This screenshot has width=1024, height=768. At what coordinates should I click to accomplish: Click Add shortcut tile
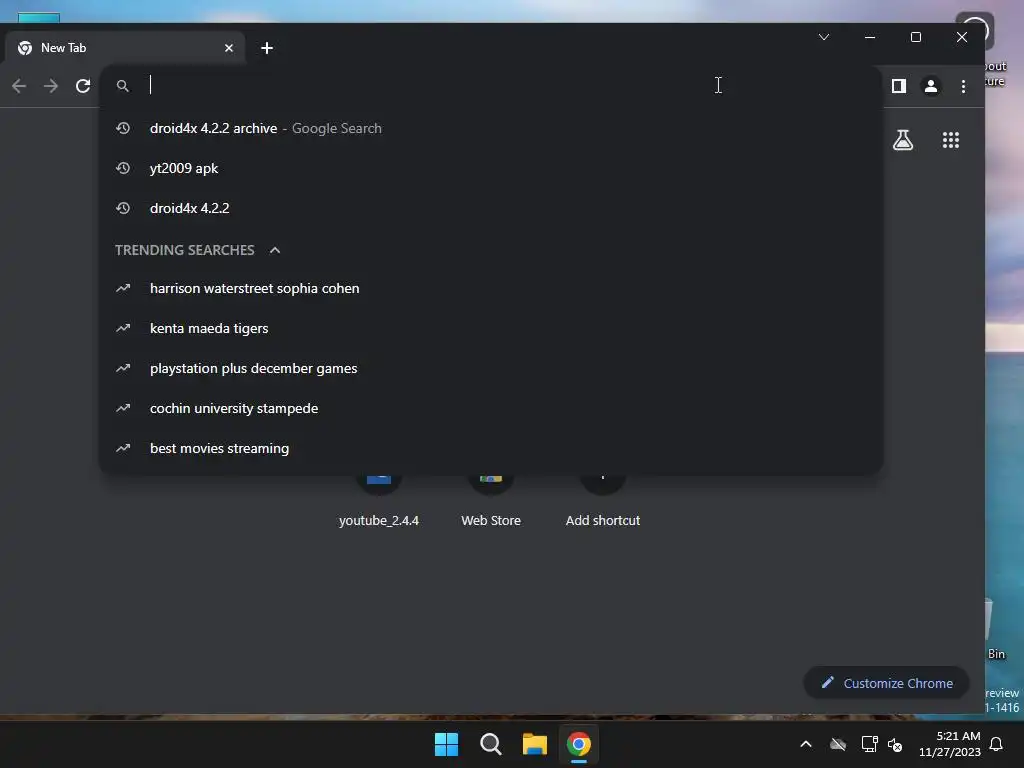(x=603, y=502)
